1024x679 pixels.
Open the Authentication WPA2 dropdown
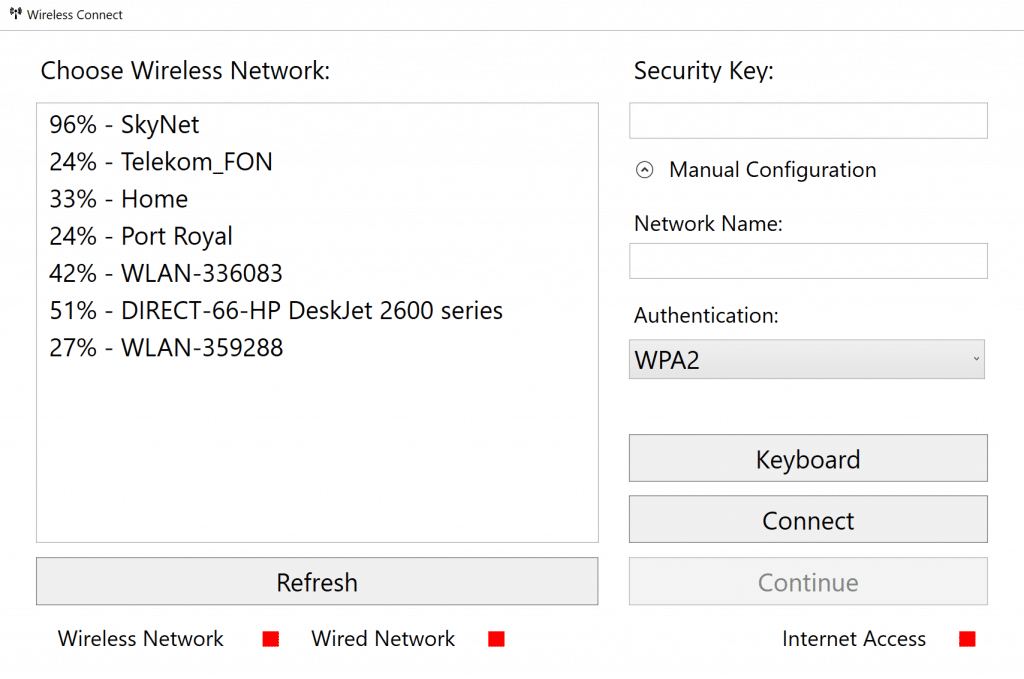[x=807, y=359]
